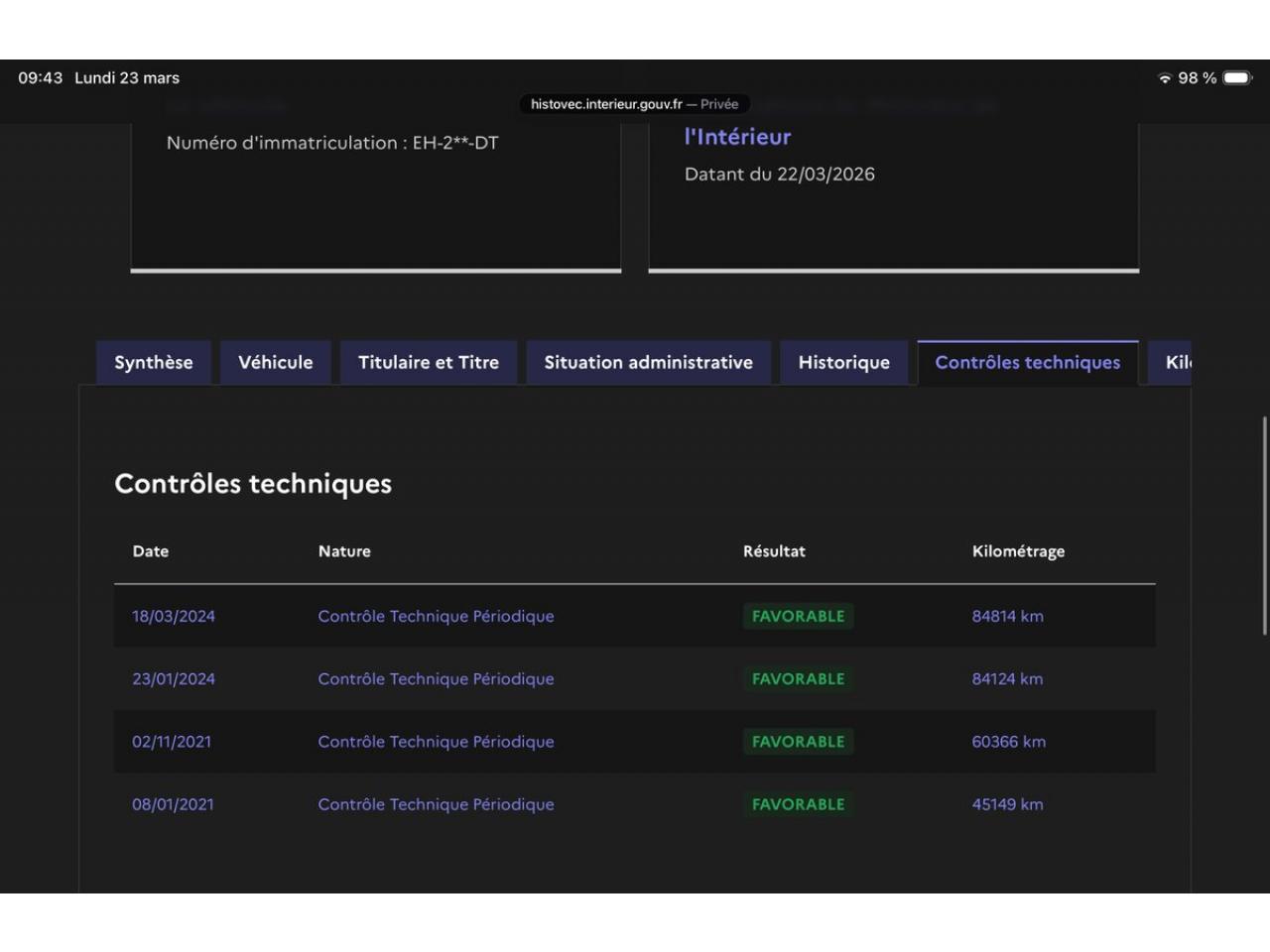
Task: Click the vertical page scrollbar
Action: tap(1264, 526)
